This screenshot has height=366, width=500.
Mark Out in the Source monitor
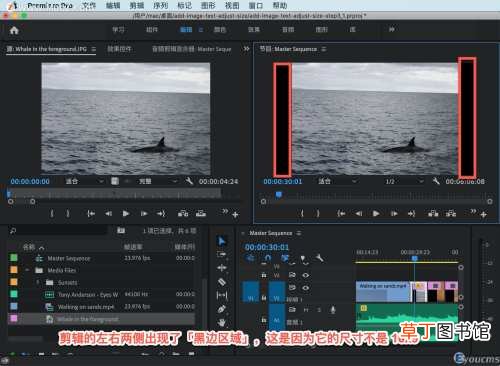pyautogui.click(x=68, y=213)
